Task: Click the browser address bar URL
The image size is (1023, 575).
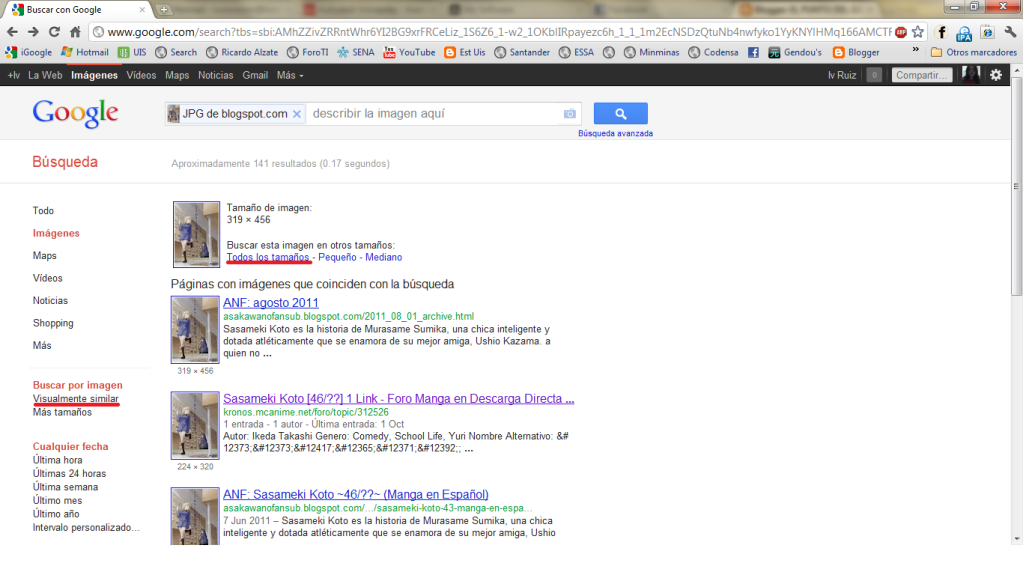Action: pos(499,32)
